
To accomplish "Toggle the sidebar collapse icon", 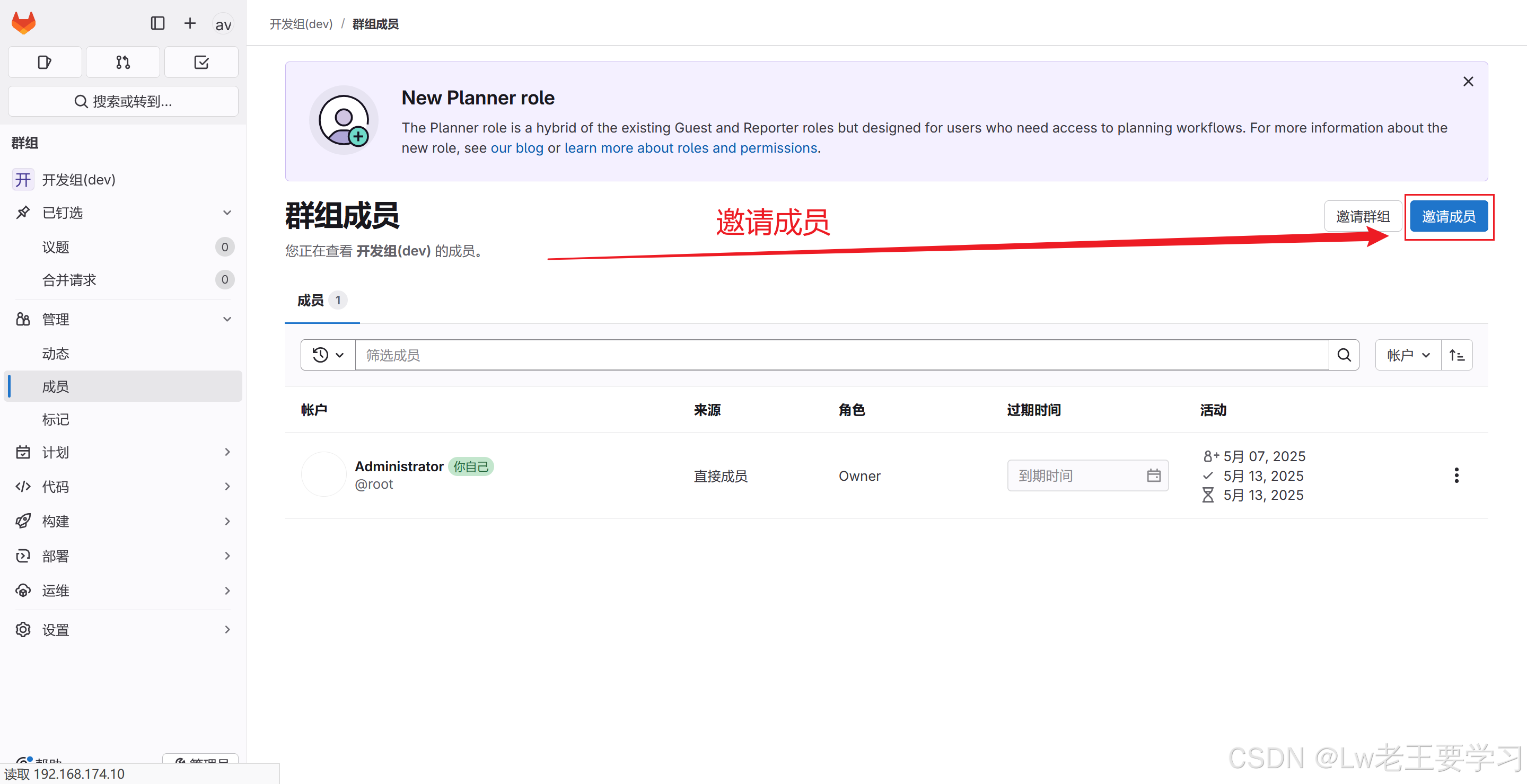I will pos(157,23).
